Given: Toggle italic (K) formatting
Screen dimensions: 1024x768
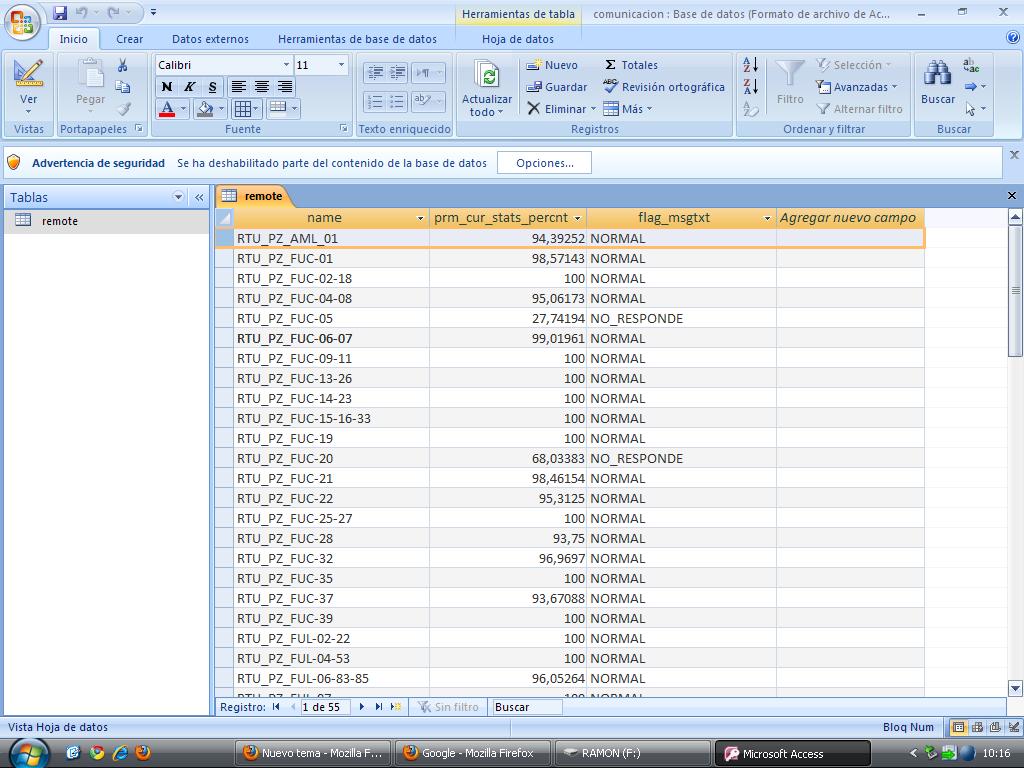Looking at the screenshot, I should pyautogui.click(x=189, y=87).
